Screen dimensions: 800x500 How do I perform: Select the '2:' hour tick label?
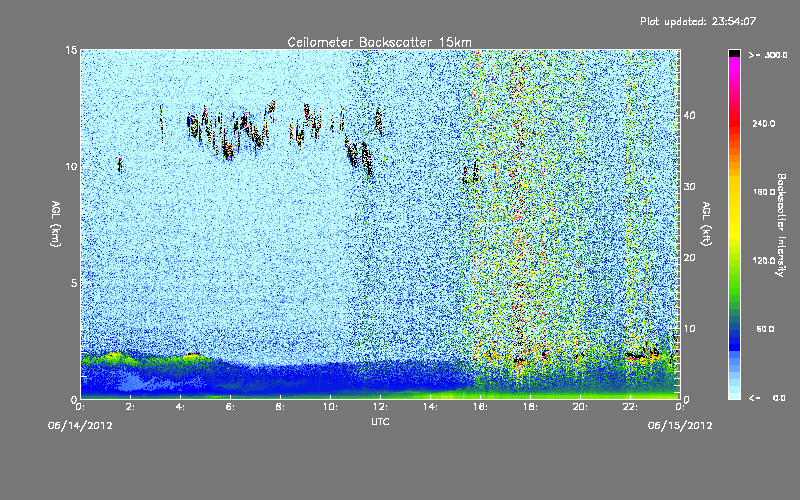(130, 407)
